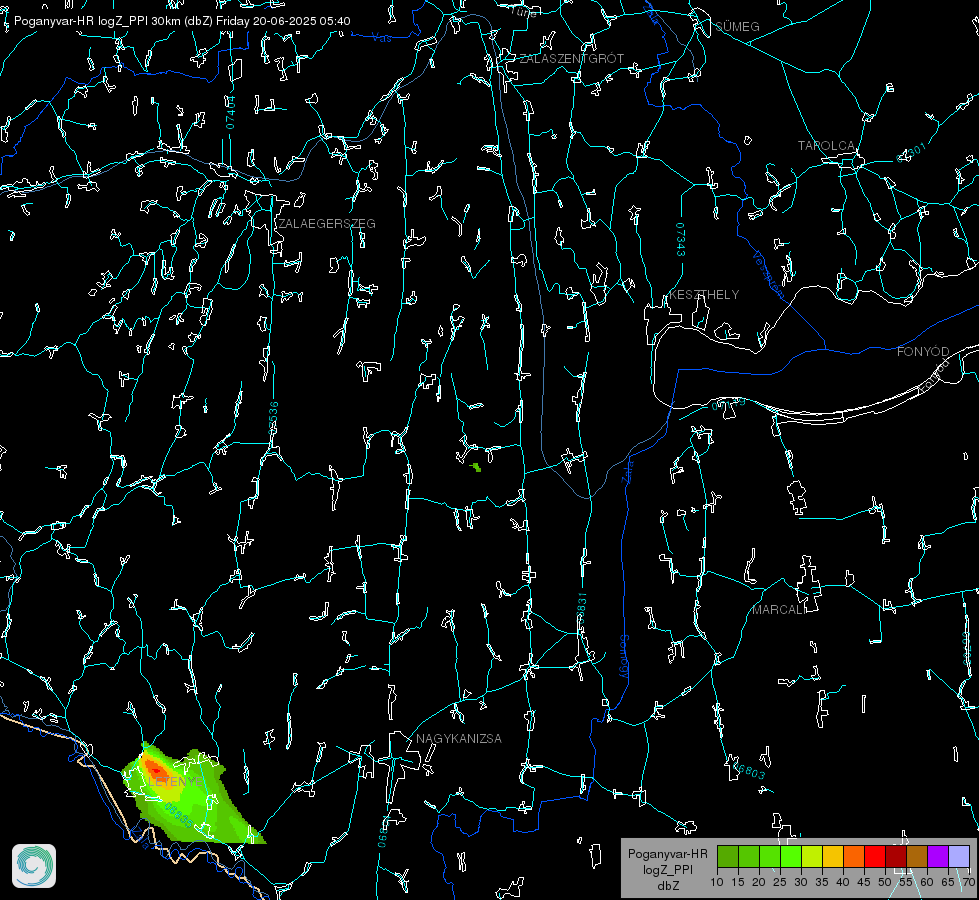This screenshot has height=900, width=979.
Task: Pick the 50-55 dBZ dark red swatch
Action: coord(895,856)
